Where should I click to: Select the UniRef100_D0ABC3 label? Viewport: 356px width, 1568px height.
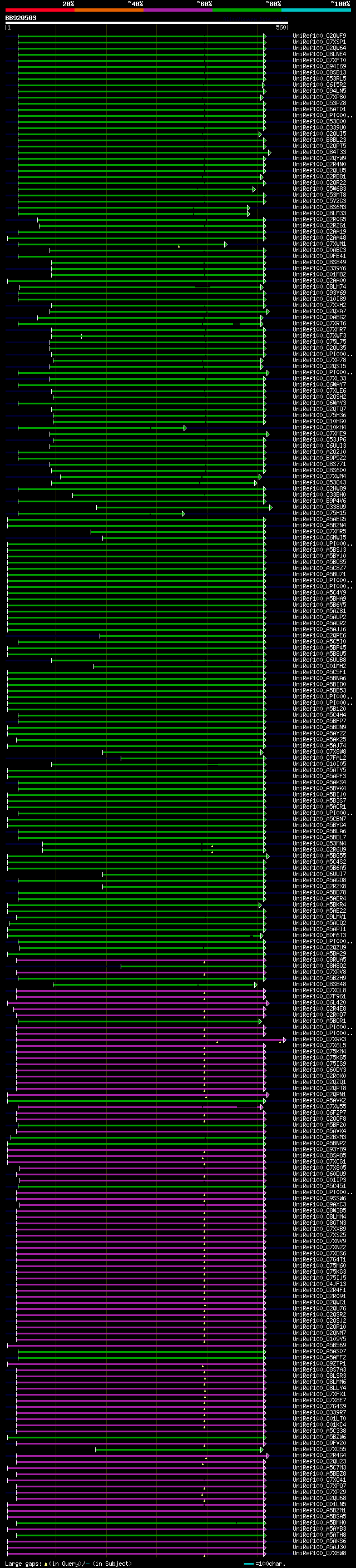point(319,250)
